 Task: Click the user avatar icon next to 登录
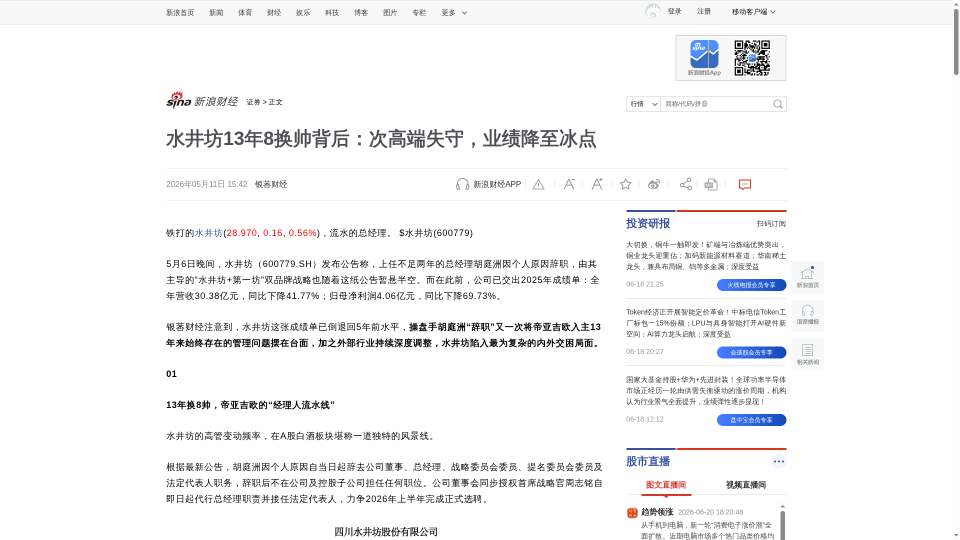[x=653, y=12]
